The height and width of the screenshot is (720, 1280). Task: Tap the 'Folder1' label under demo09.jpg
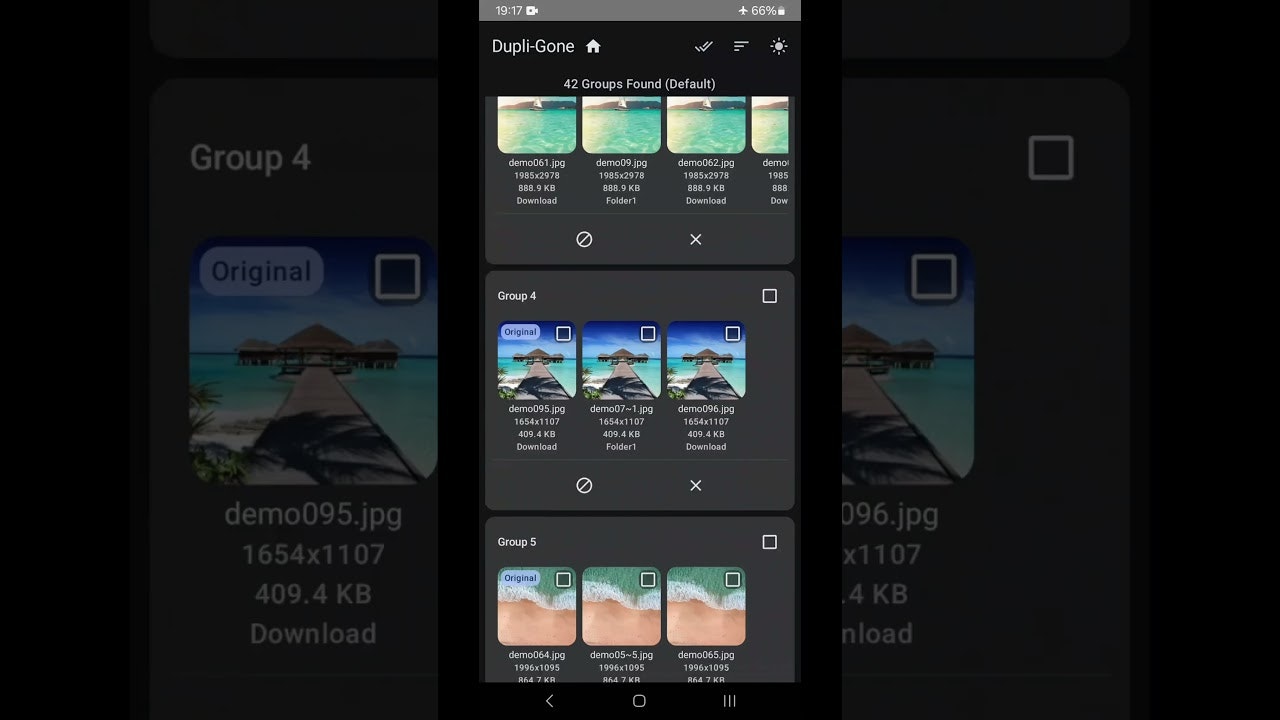coord(621,201)
